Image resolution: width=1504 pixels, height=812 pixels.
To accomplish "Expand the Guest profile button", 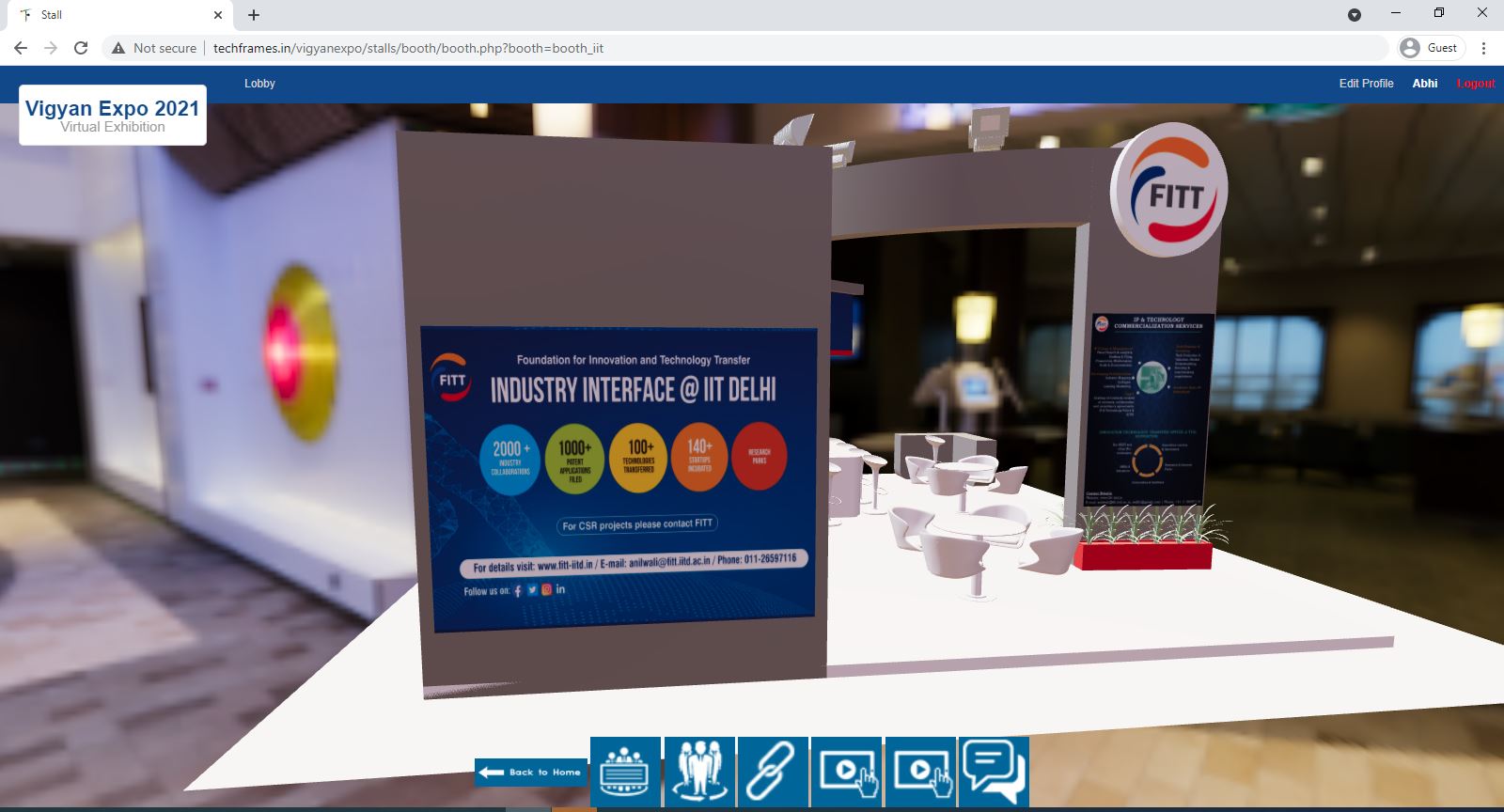I will 1430,48.
